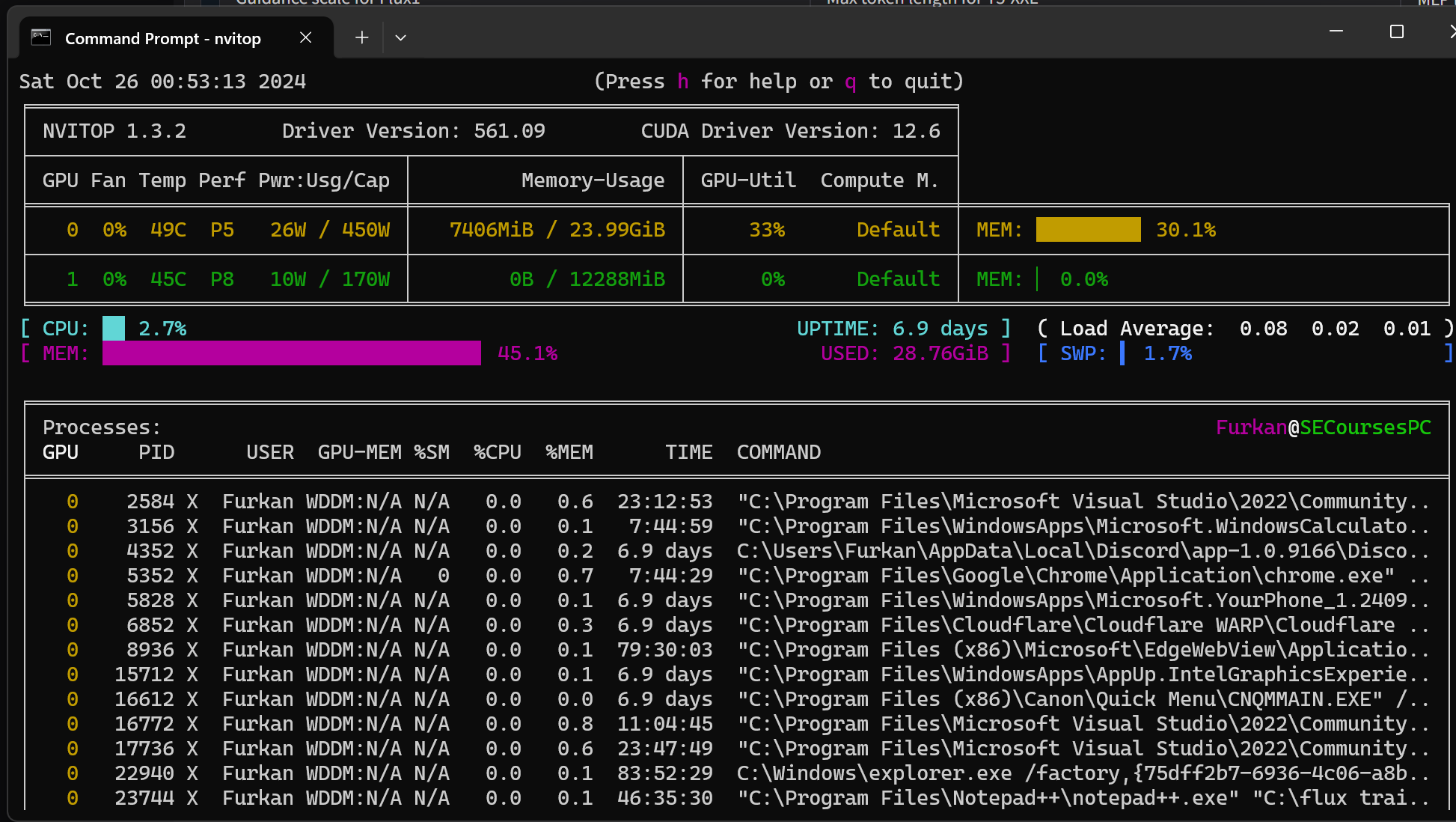The width and height of the screenshot is (1456, 822).
Task: Close the Command Prompt - nvitop tab
Action: (305, 37)
